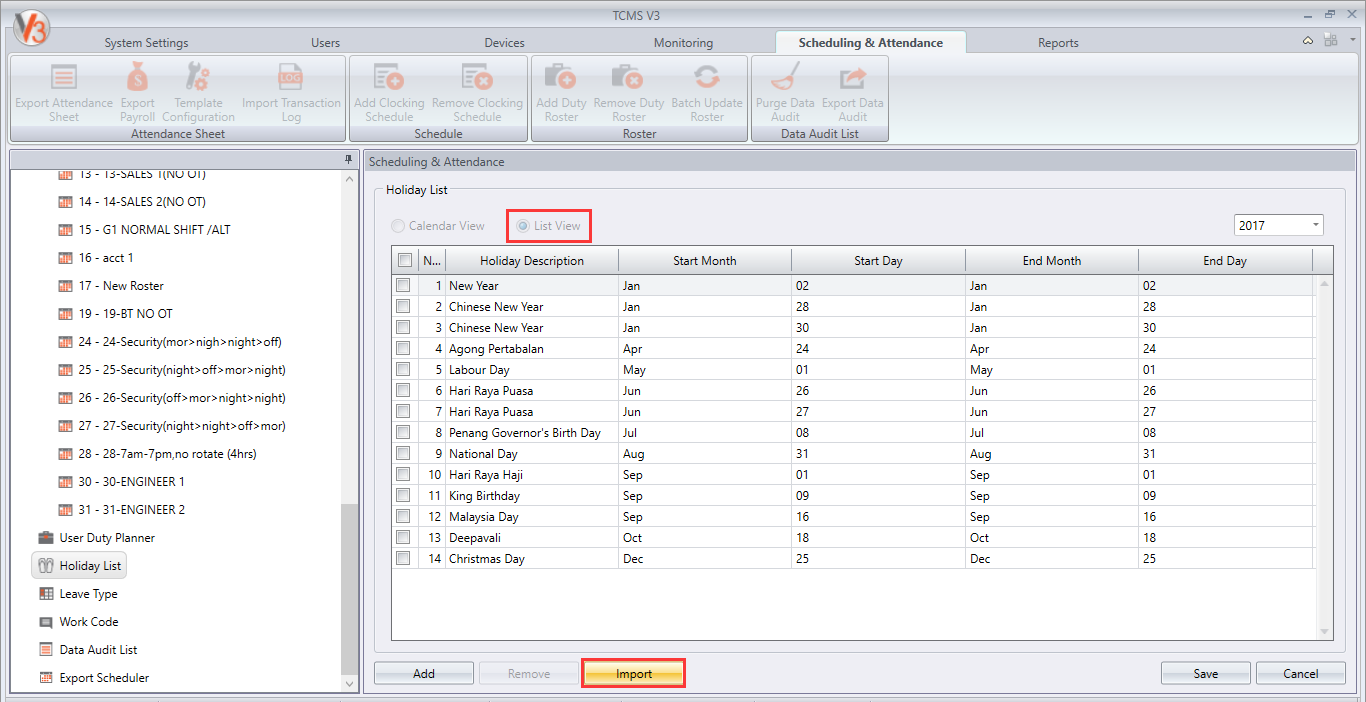Click the King Birthday description cell
This screenshot has height=702, width=1366.
coord(532,496)
